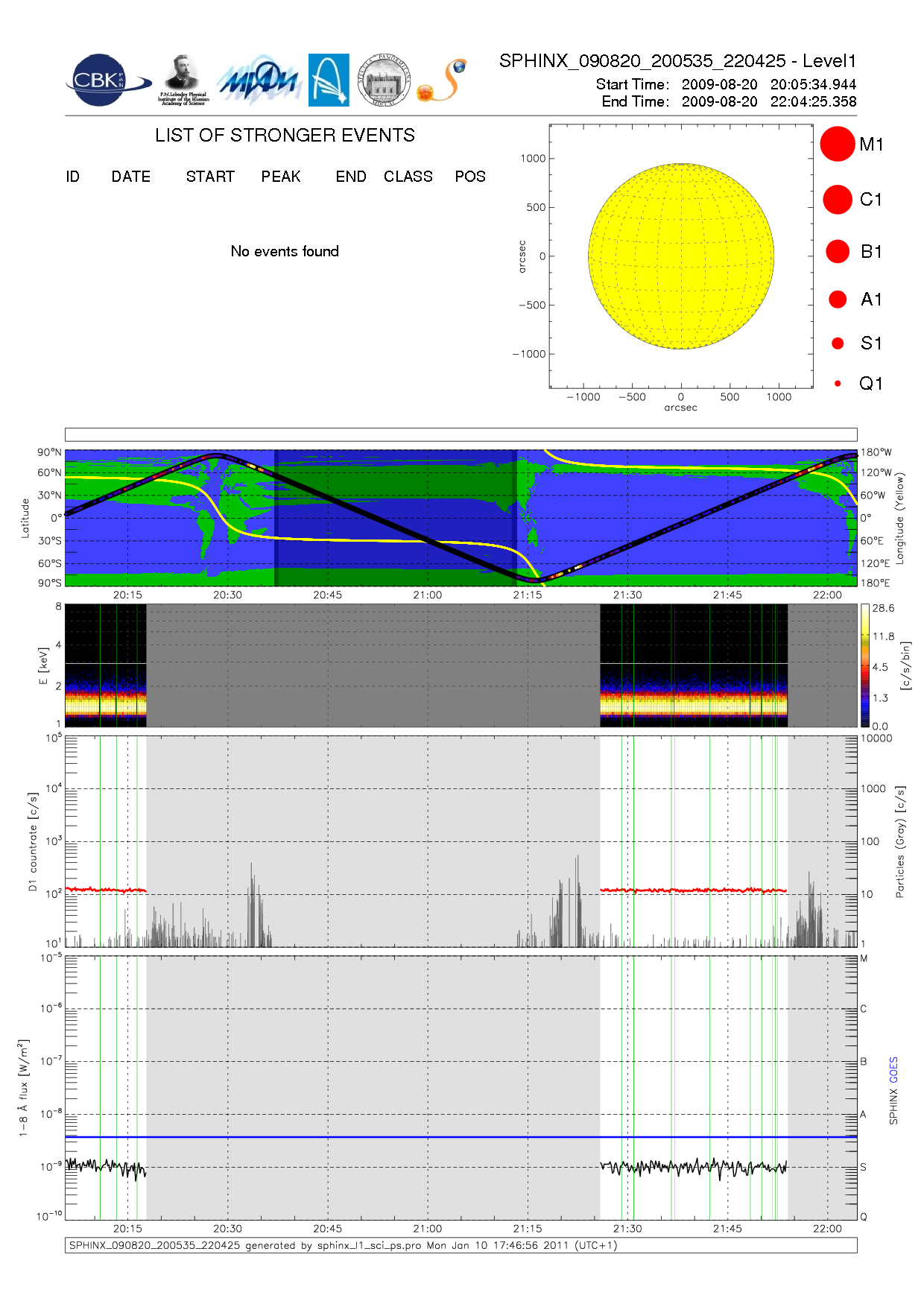
Task: Click the orange S logo with Earth
Action: 442,80
